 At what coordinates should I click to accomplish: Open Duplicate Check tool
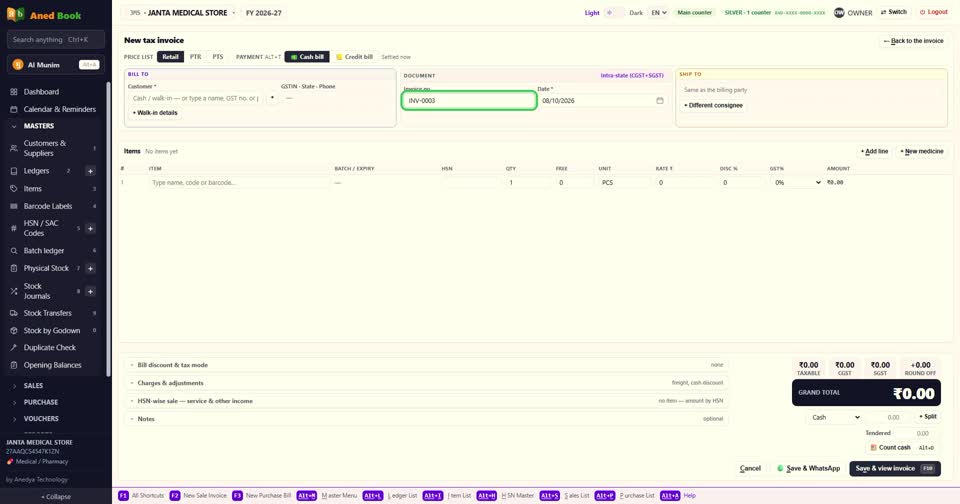click(x=50, y=348)
